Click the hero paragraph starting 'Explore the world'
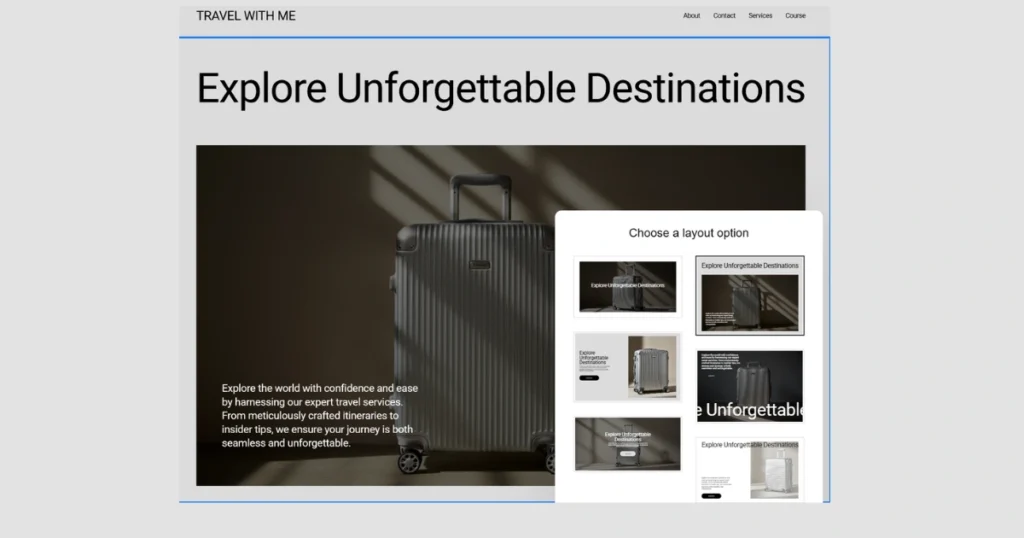This screenshot has width=1024, height=538. pos(319,415)
